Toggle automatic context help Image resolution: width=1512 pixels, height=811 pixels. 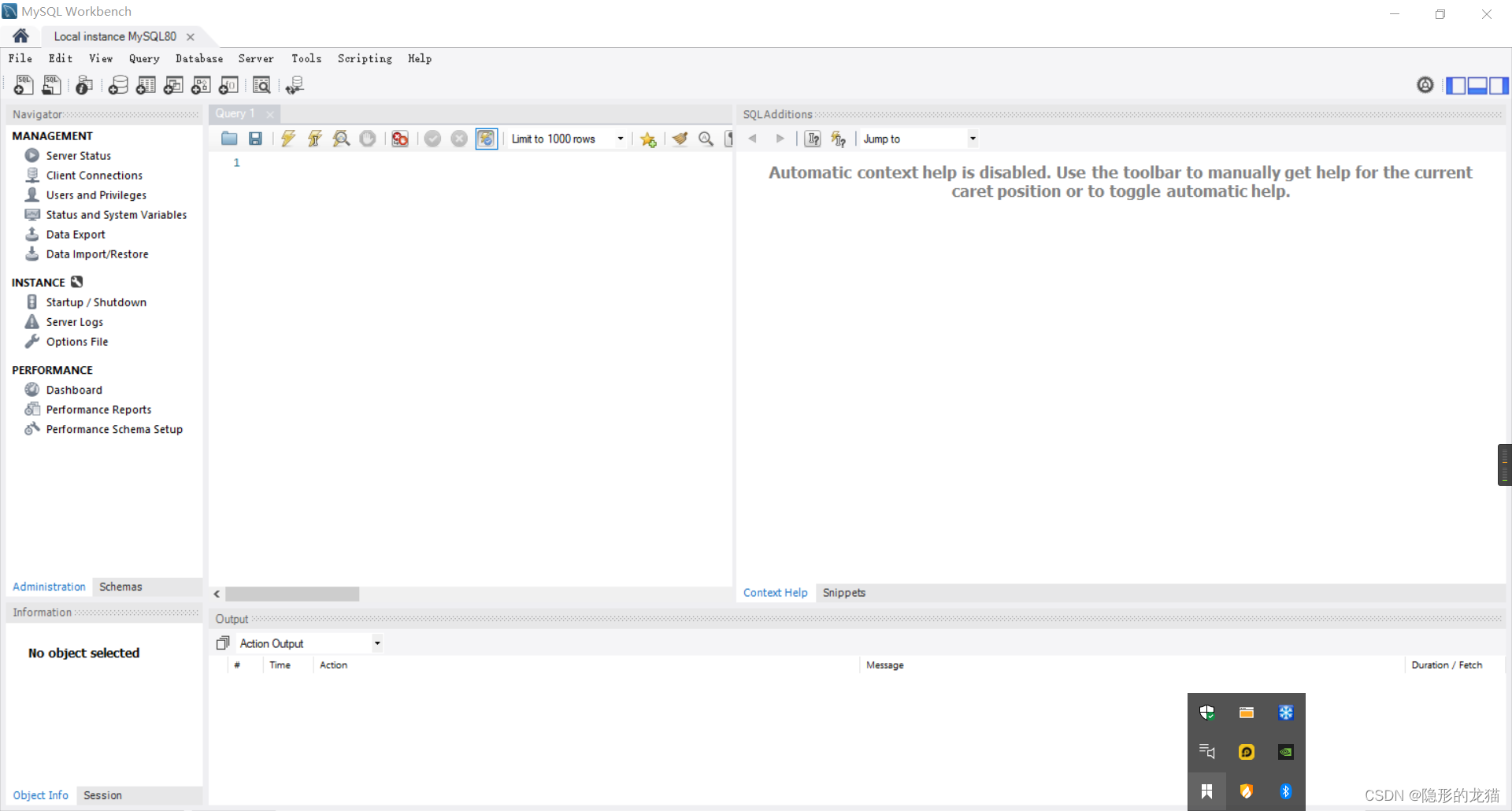point(839,139)
